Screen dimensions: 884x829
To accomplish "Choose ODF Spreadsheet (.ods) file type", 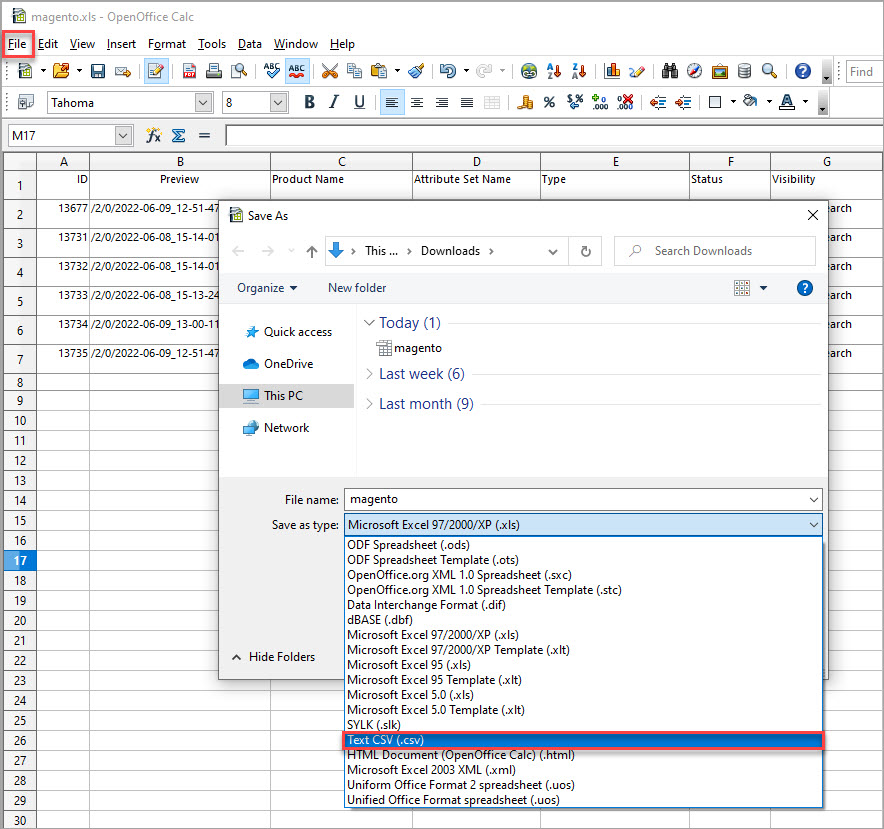I will pos(583,545).
